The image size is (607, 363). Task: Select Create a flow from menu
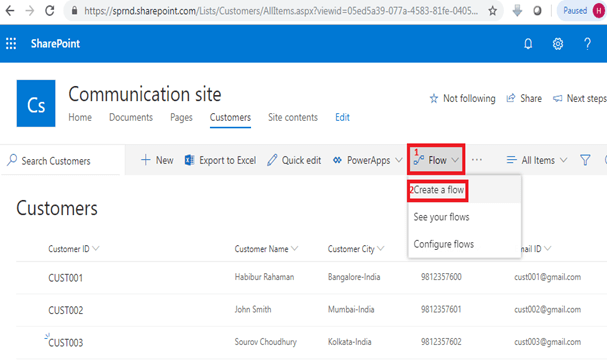pyautogui.click(x=439, y=190)
